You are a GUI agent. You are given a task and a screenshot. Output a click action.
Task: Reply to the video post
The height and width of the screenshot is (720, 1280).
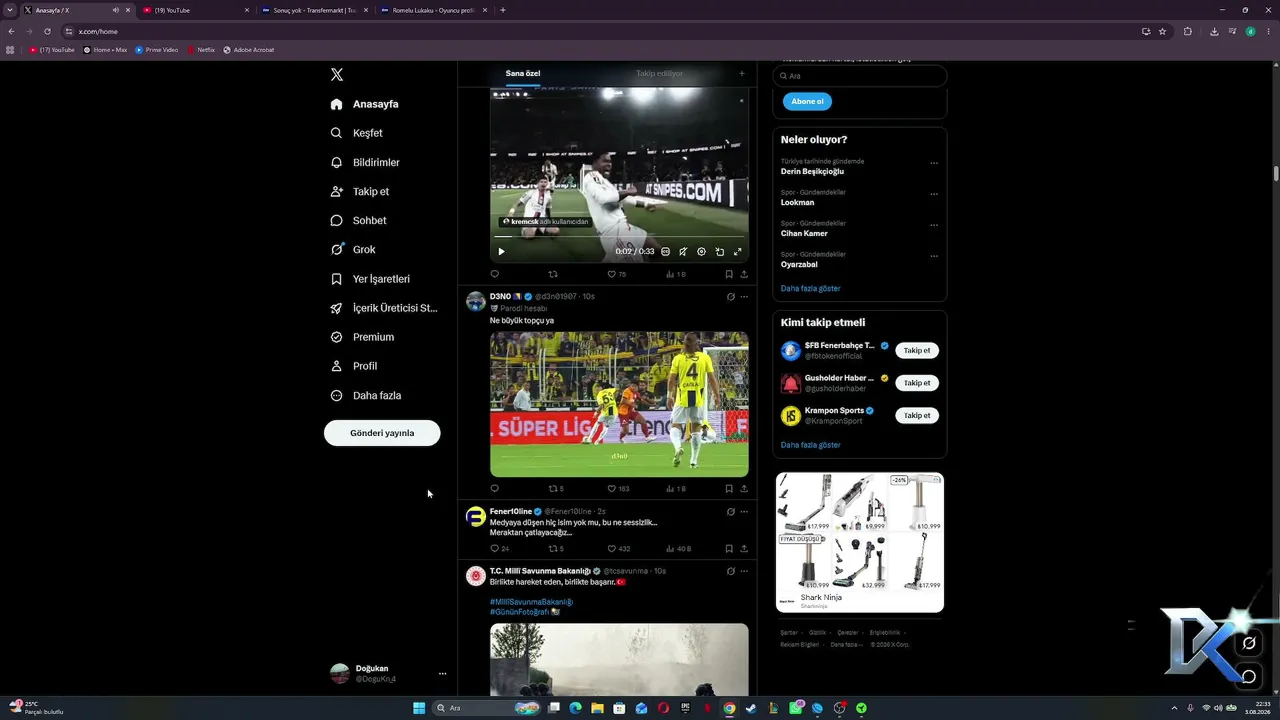[x=494, y=274]
